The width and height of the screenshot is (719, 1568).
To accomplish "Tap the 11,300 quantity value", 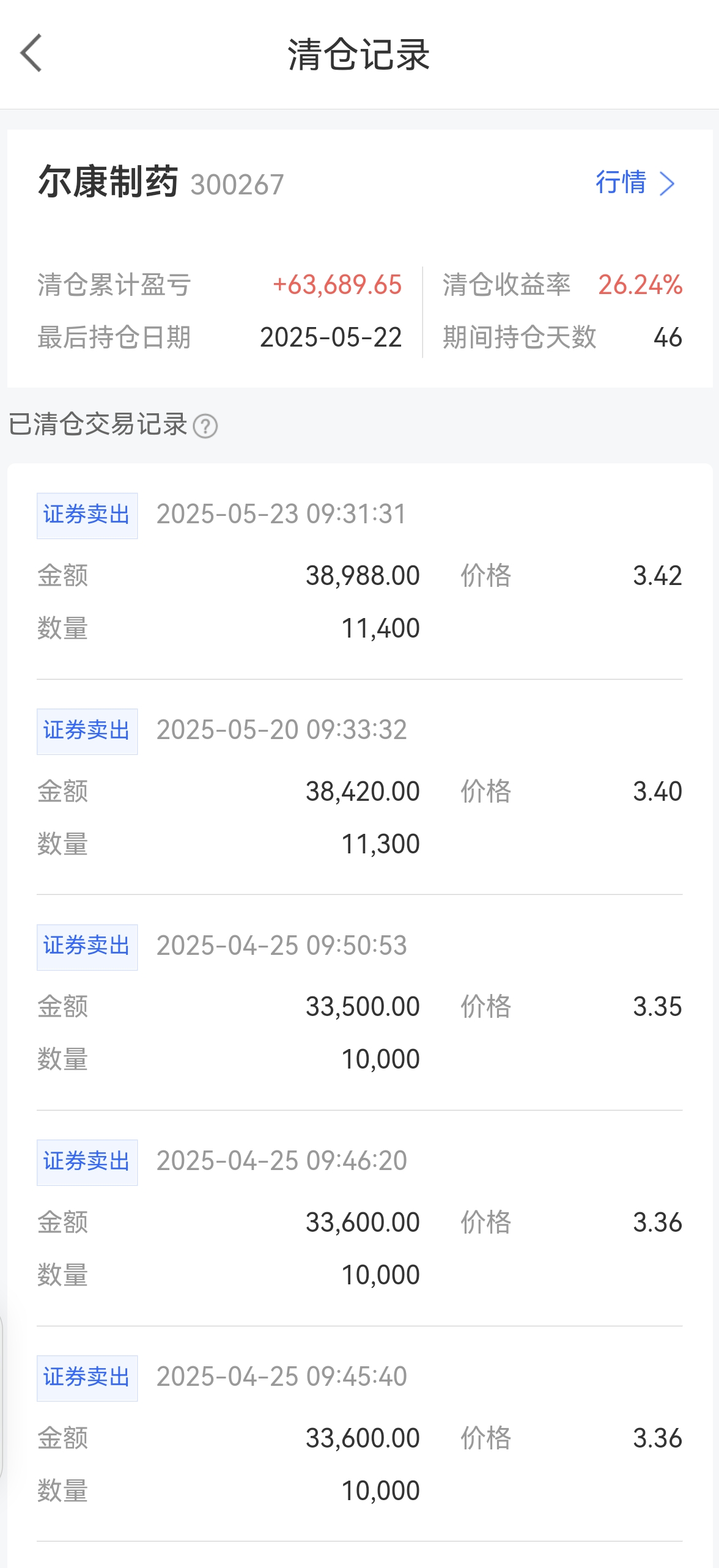I will tap(380, 844).
